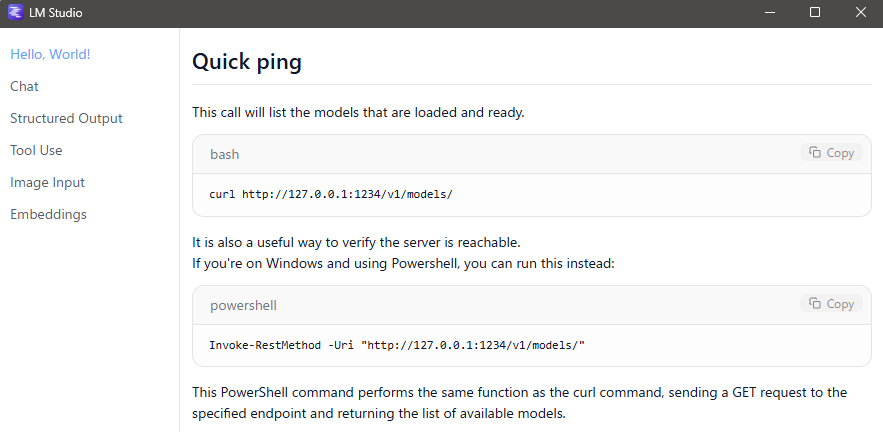Image resolution: width=883 pixels, height=432 pixels.
Task: Navigate to Image Input
Action: (47, 182)
